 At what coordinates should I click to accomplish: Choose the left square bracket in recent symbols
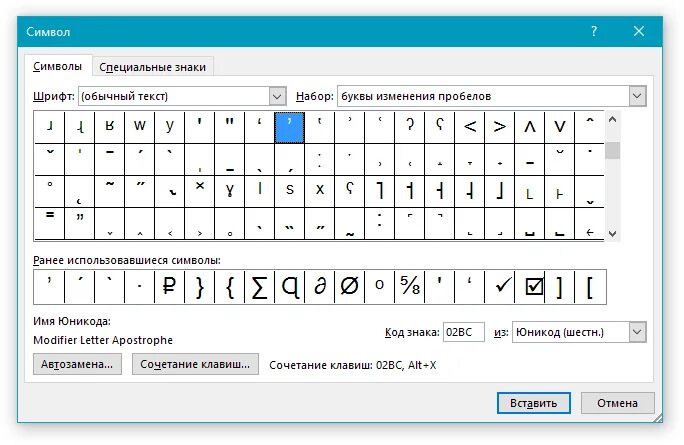point(590,287)
